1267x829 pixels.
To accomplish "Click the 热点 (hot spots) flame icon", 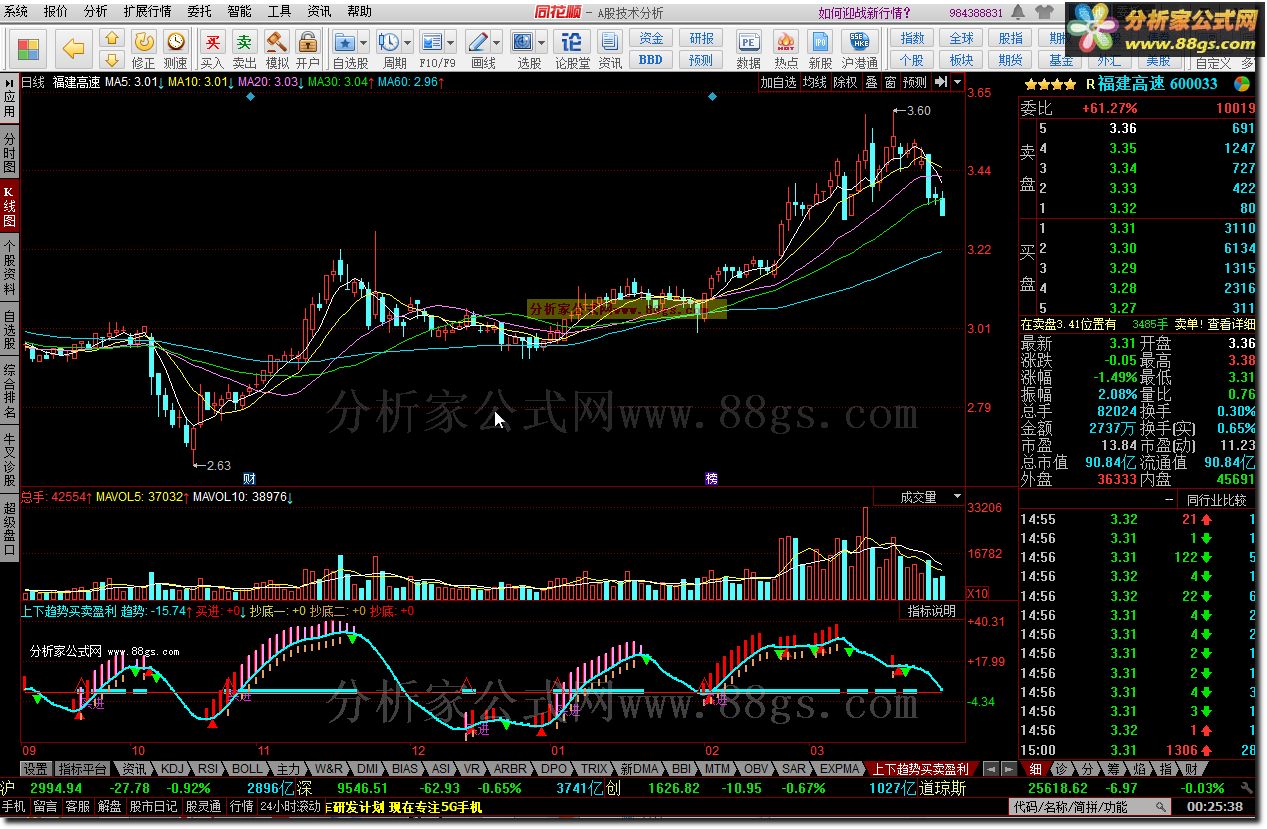I will tap(786, 41).
